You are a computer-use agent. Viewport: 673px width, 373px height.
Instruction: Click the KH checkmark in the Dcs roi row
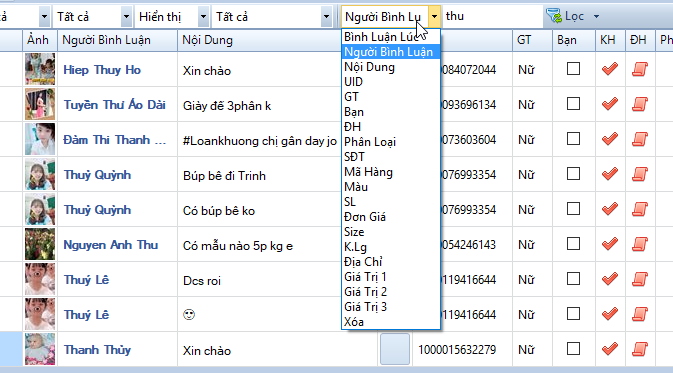[609, 279]
